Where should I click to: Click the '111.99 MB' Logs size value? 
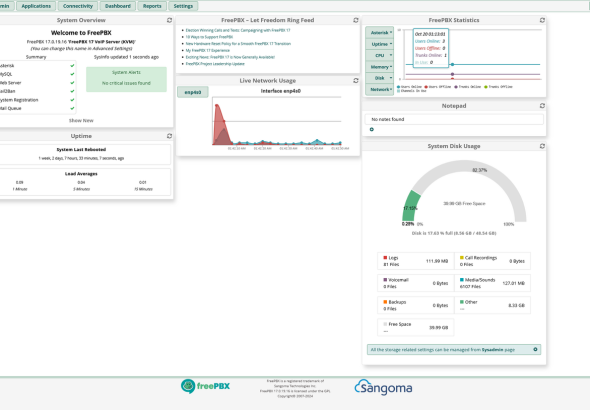click(x=437, y=261)
